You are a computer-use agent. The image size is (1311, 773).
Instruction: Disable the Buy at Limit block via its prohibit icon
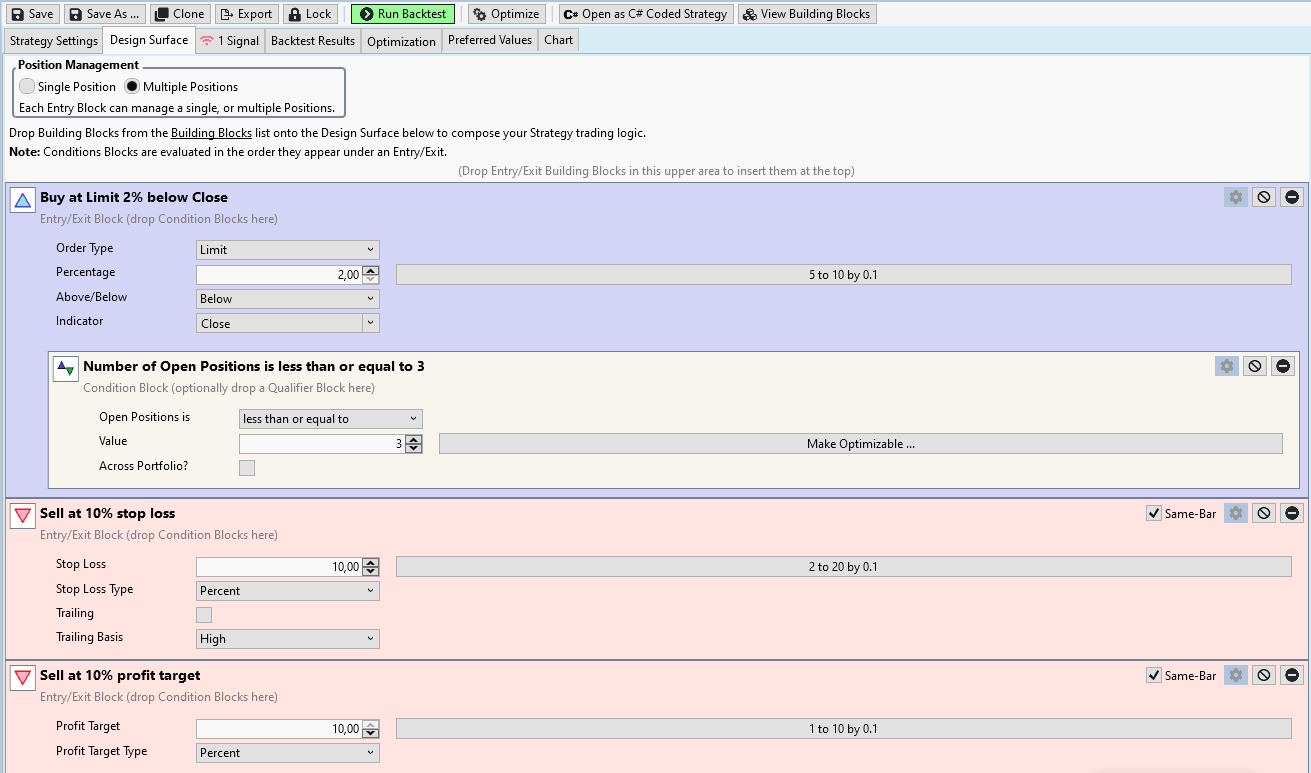[1264, 197]
